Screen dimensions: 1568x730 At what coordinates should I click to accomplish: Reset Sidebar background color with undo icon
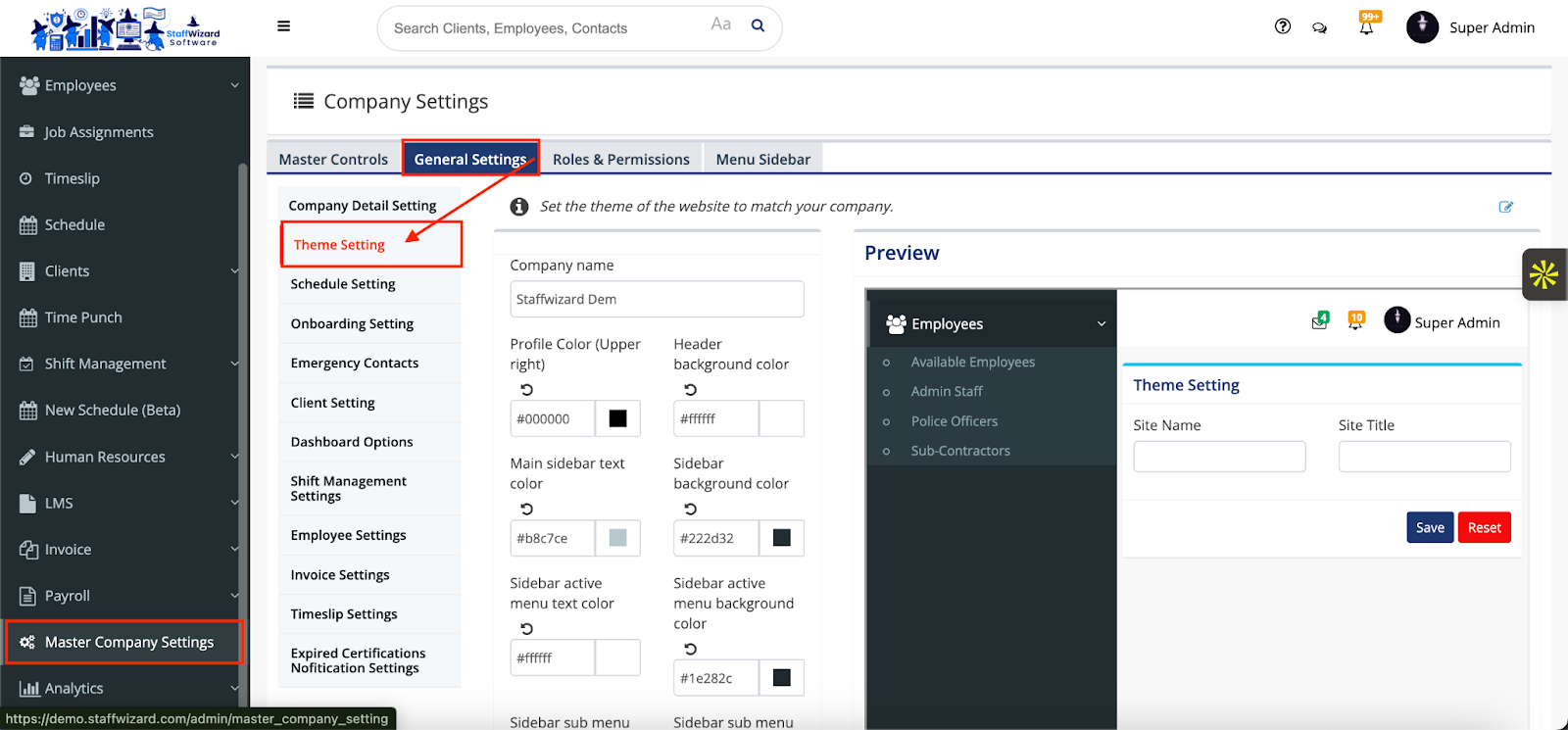point(690,510)
